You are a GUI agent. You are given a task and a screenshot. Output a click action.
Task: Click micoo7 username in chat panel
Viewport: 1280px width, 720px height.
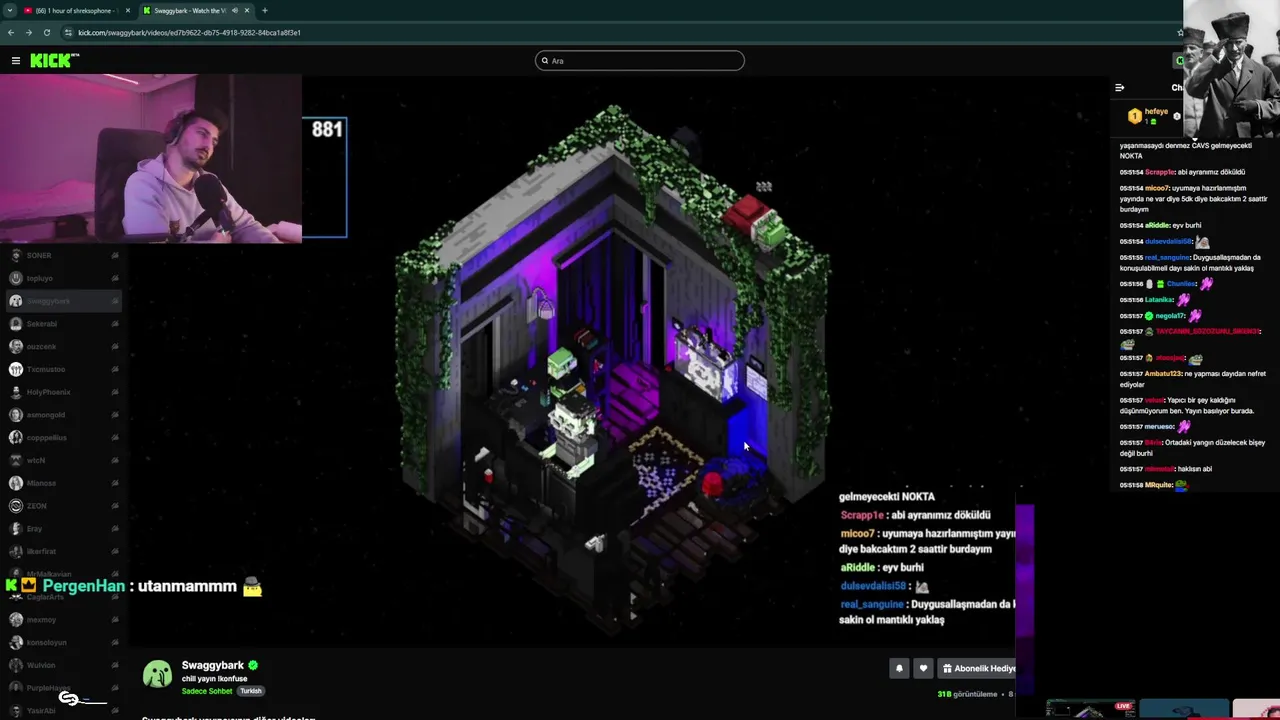(x=1157, y=188)
